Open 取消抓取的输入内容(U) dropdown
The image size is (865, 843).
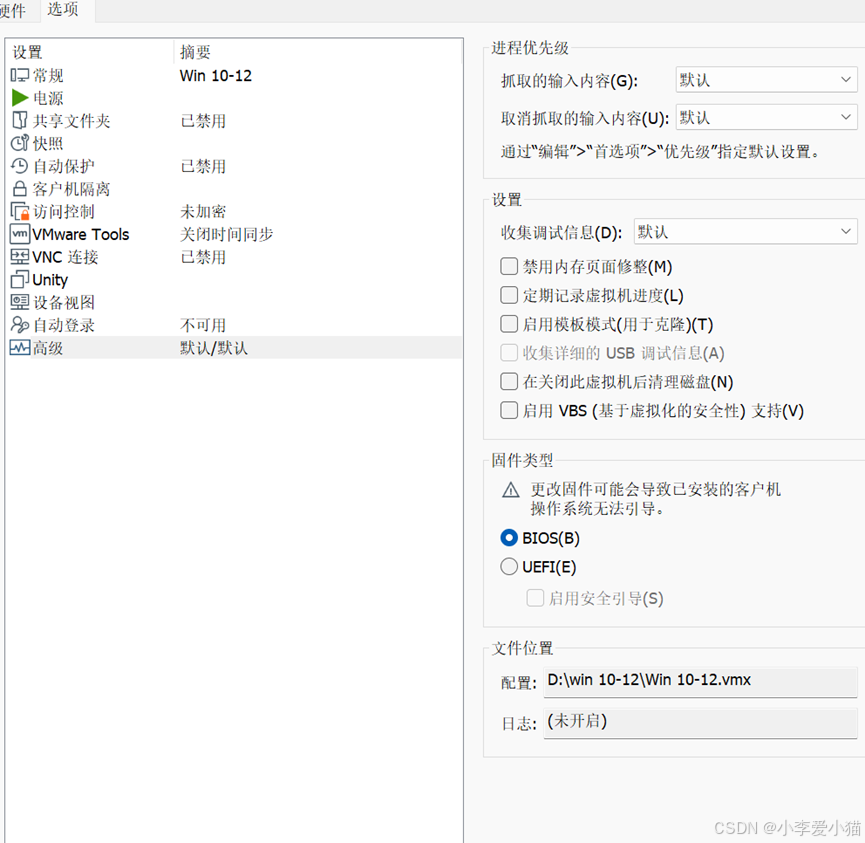click(x=766, y=117)
